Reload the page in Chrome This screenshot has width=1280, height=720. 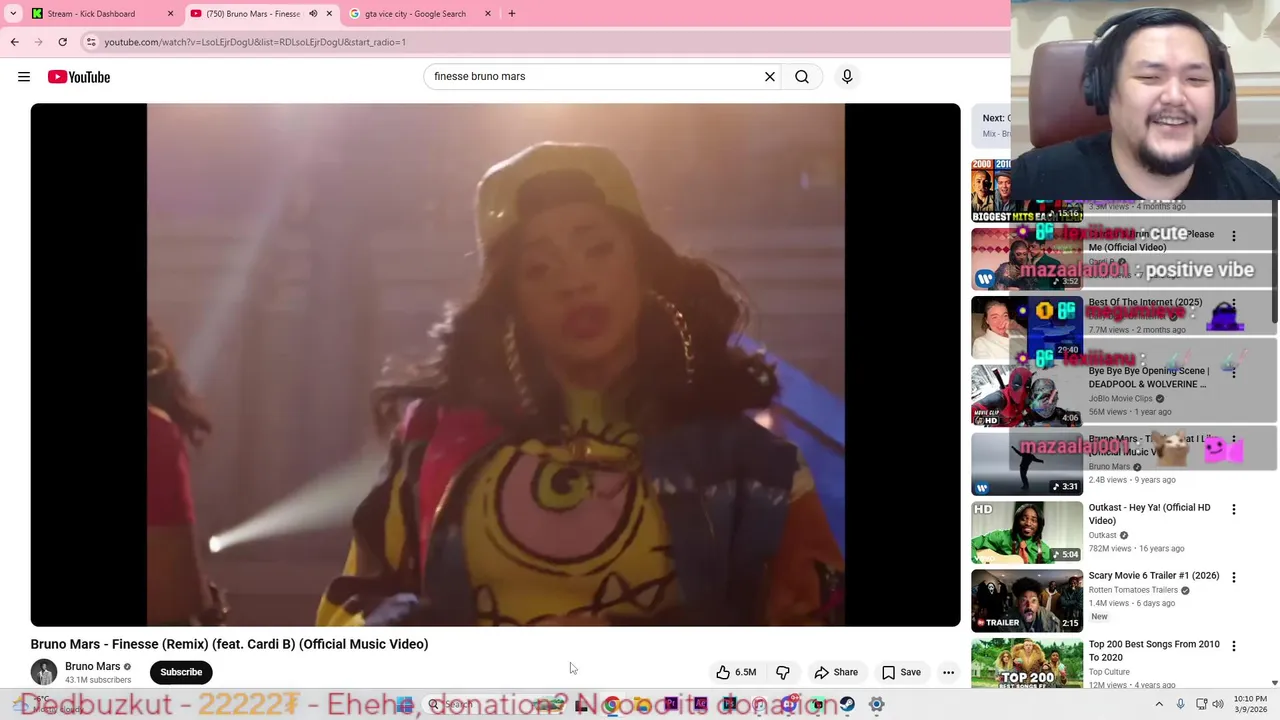tap(62, 42)
